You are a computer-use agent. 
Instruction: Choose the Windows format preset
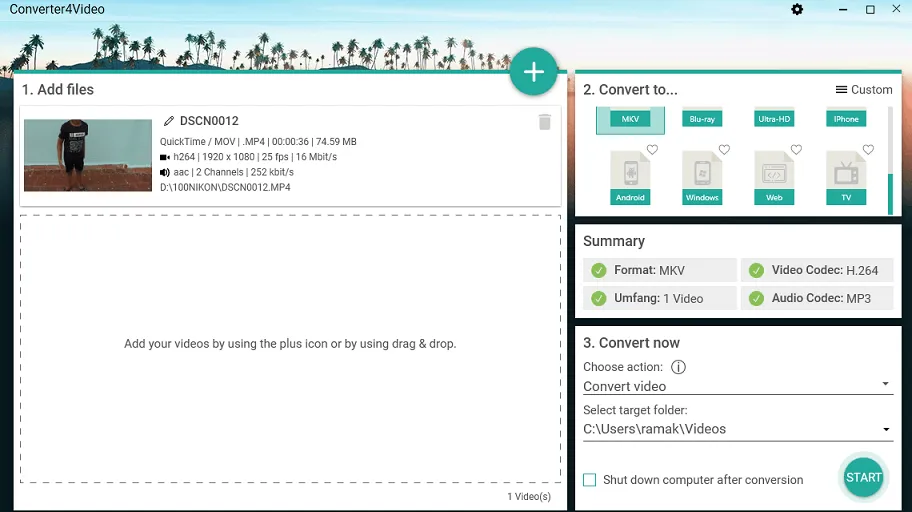point(702,177)
